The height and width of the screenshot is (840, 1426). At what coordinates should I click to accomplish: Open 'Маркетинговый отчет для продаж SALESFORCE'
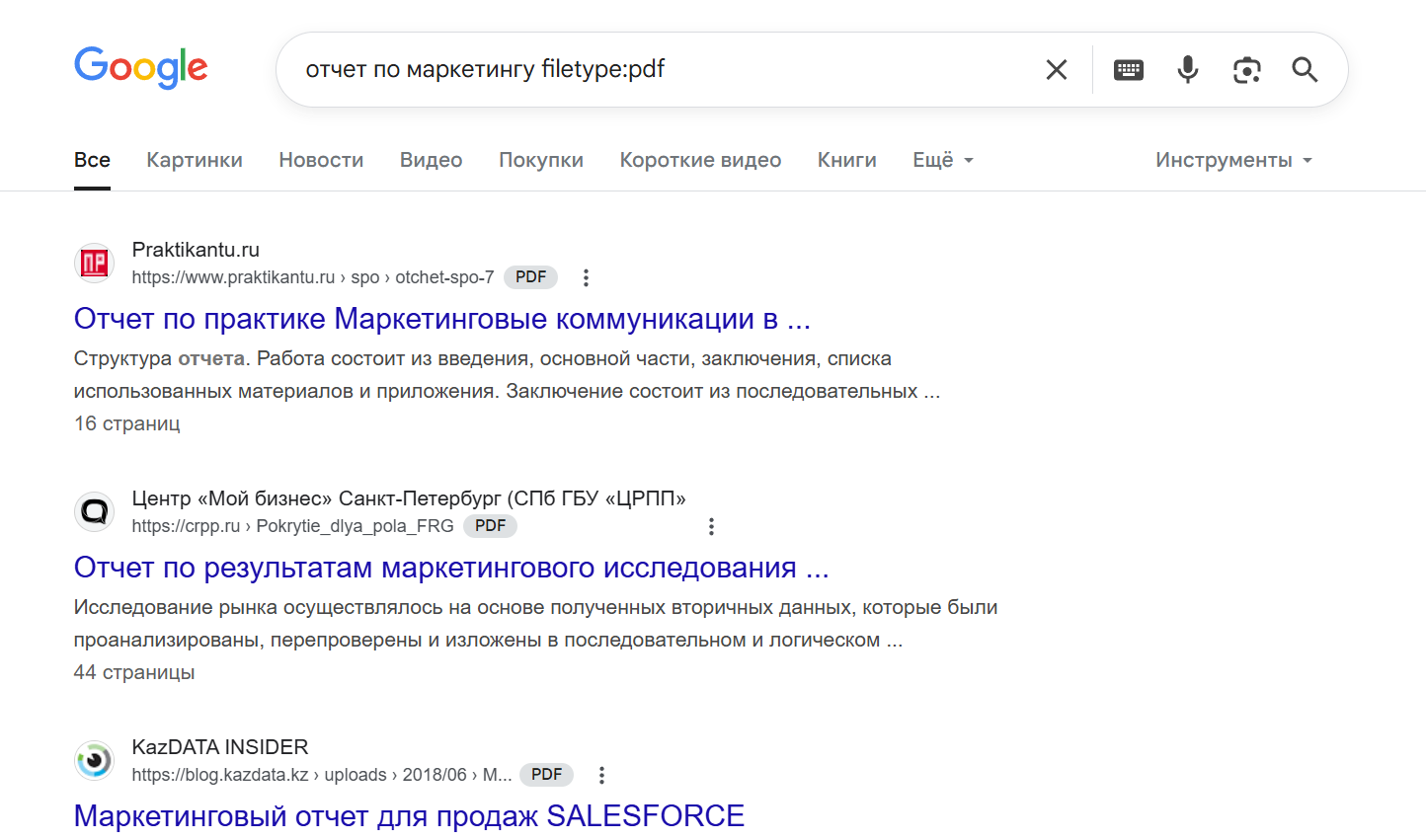(x=408, y=815)
